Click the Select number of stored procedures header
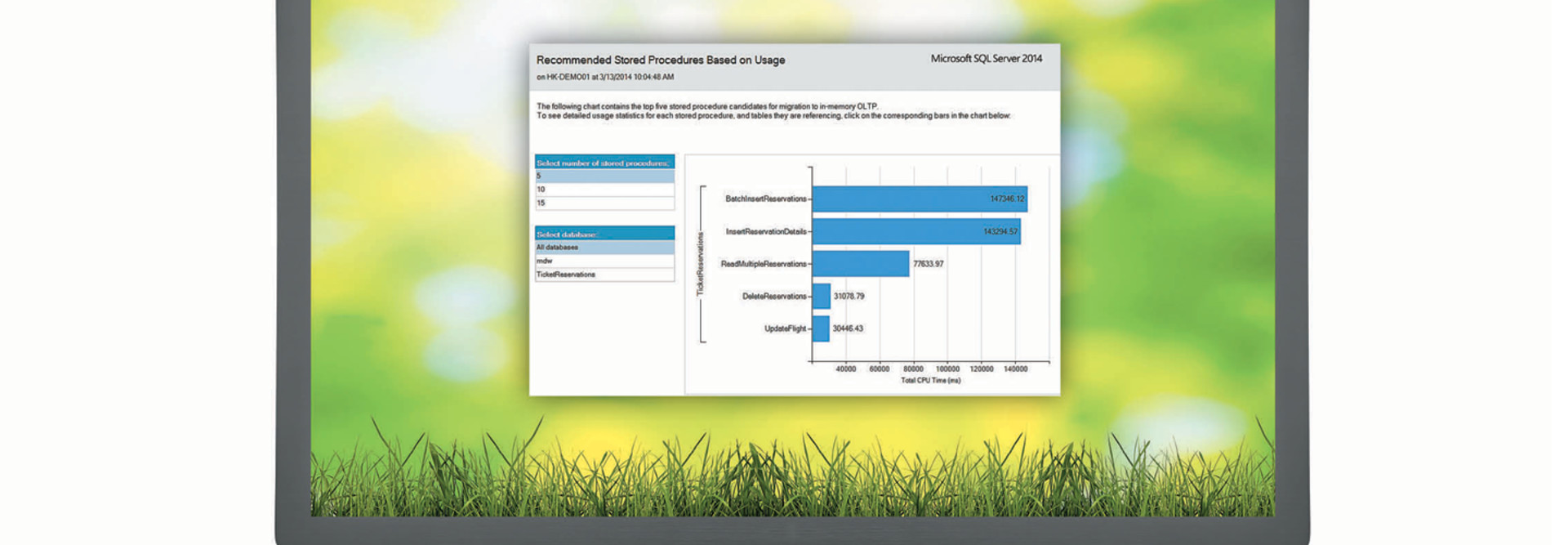The height and width of the screenshot is (545, 1568). tap(604, 162)
